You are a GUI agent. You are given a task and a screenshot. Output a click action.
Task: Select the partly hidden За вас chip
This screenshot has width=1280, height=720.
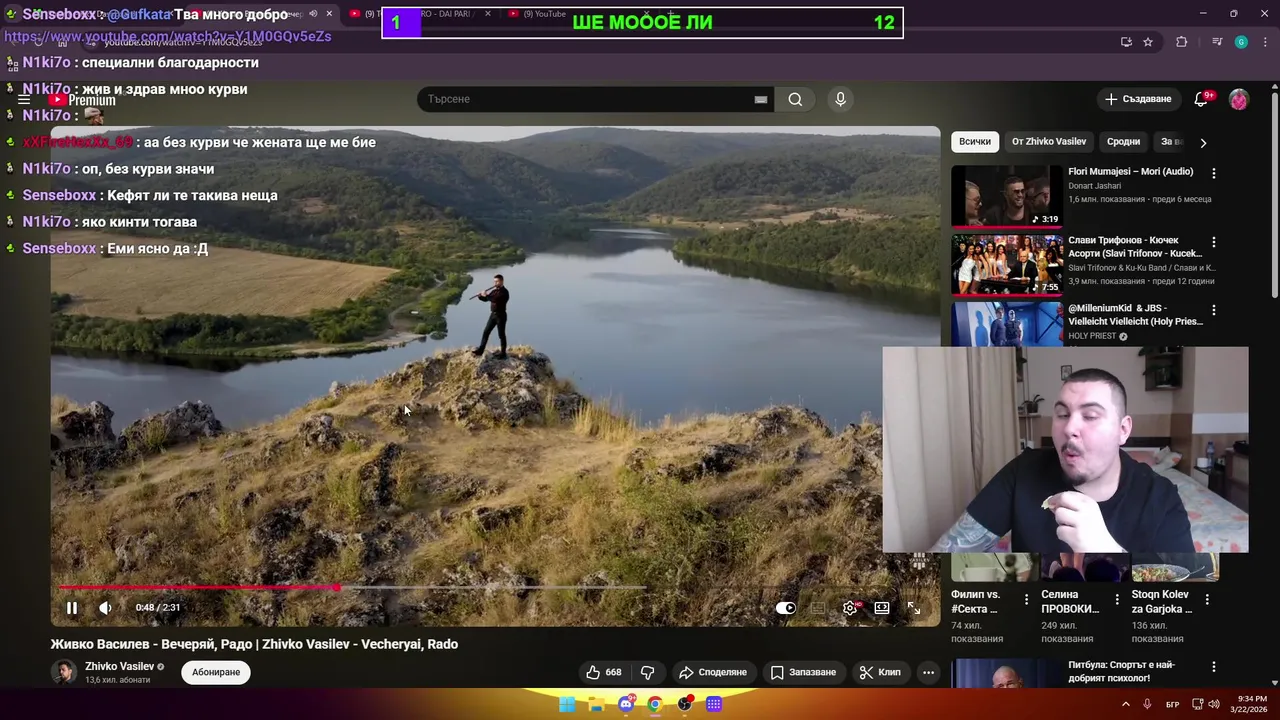1171,142
